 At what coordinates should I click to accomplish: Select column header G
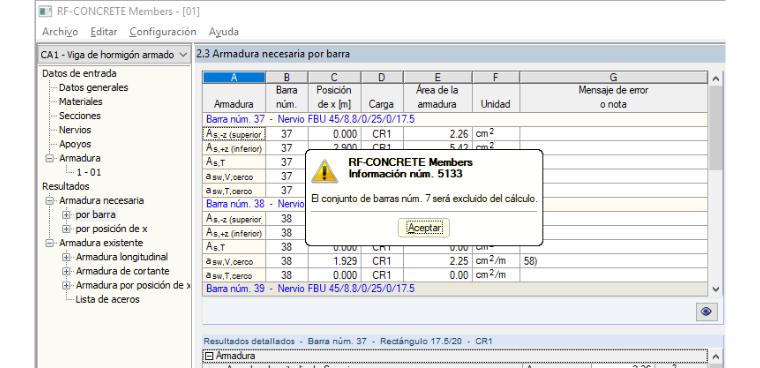click(x=614, y=77)
